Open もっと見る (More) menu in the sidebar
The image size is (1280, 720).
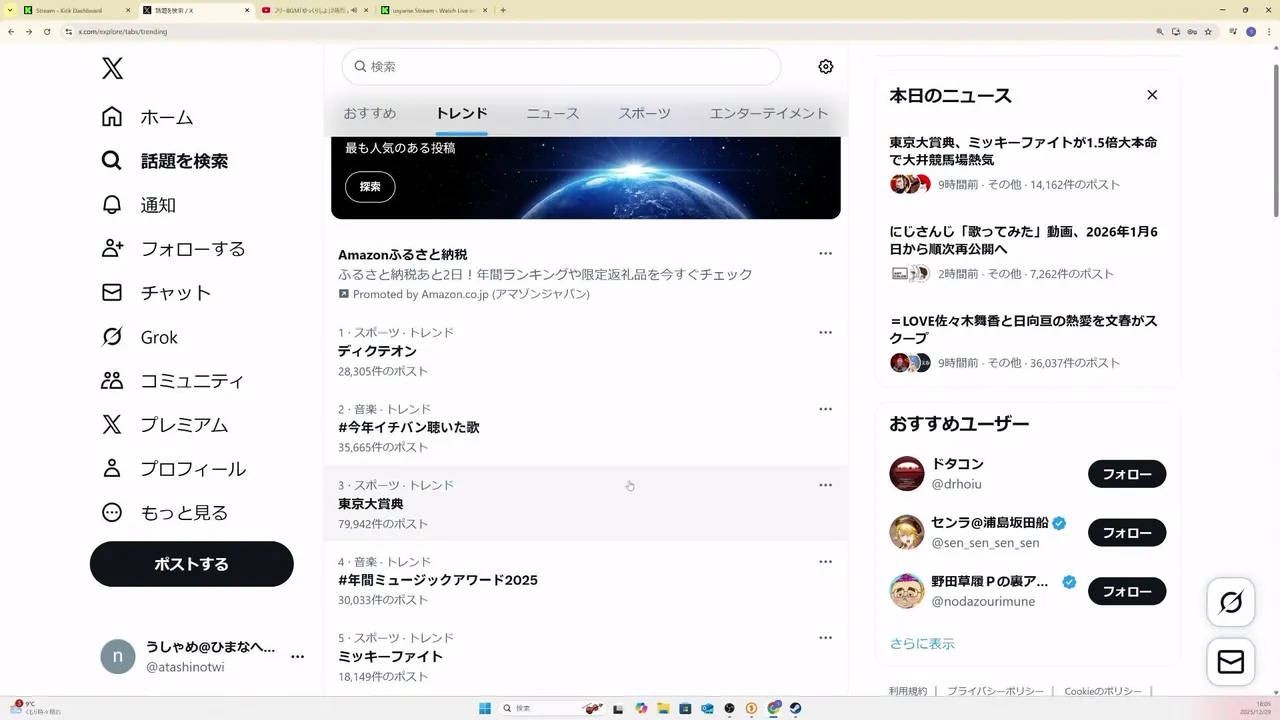point(165,513)
